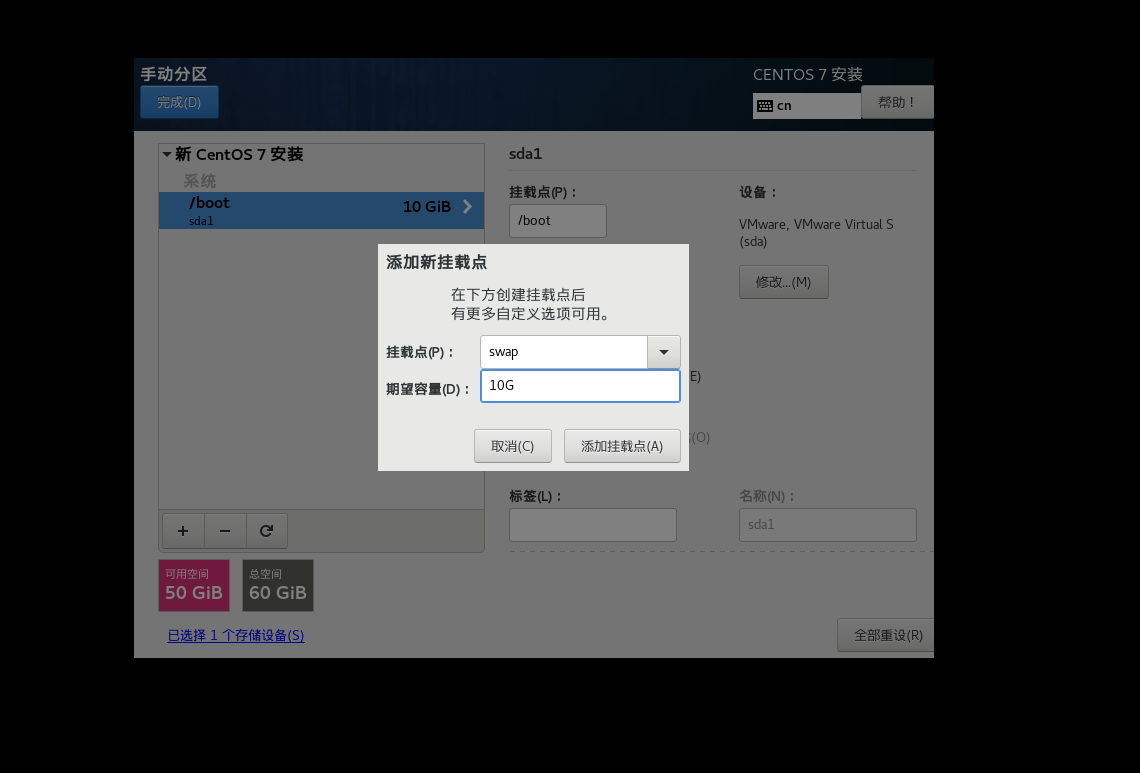
Task: Click the 修改...(M) device button
Action: 783,281
